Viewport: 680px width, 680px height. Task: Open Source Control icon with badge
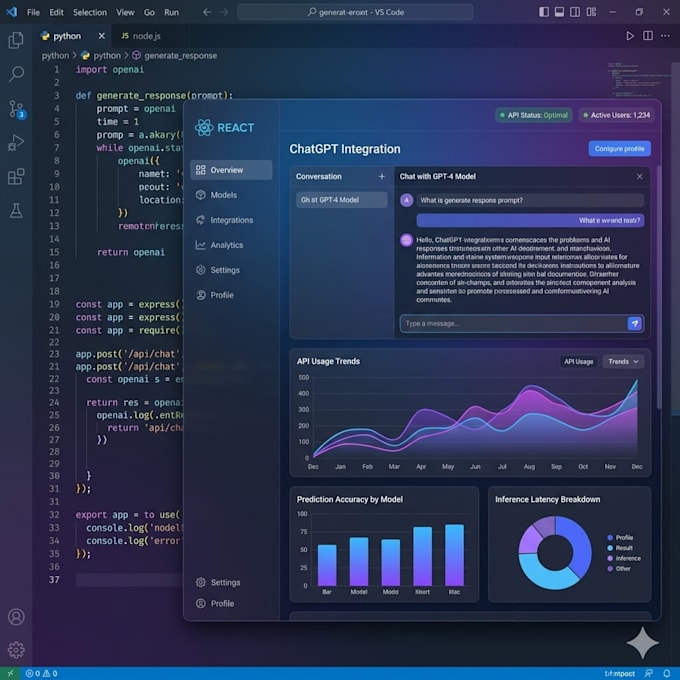click(x=17, y=109)
